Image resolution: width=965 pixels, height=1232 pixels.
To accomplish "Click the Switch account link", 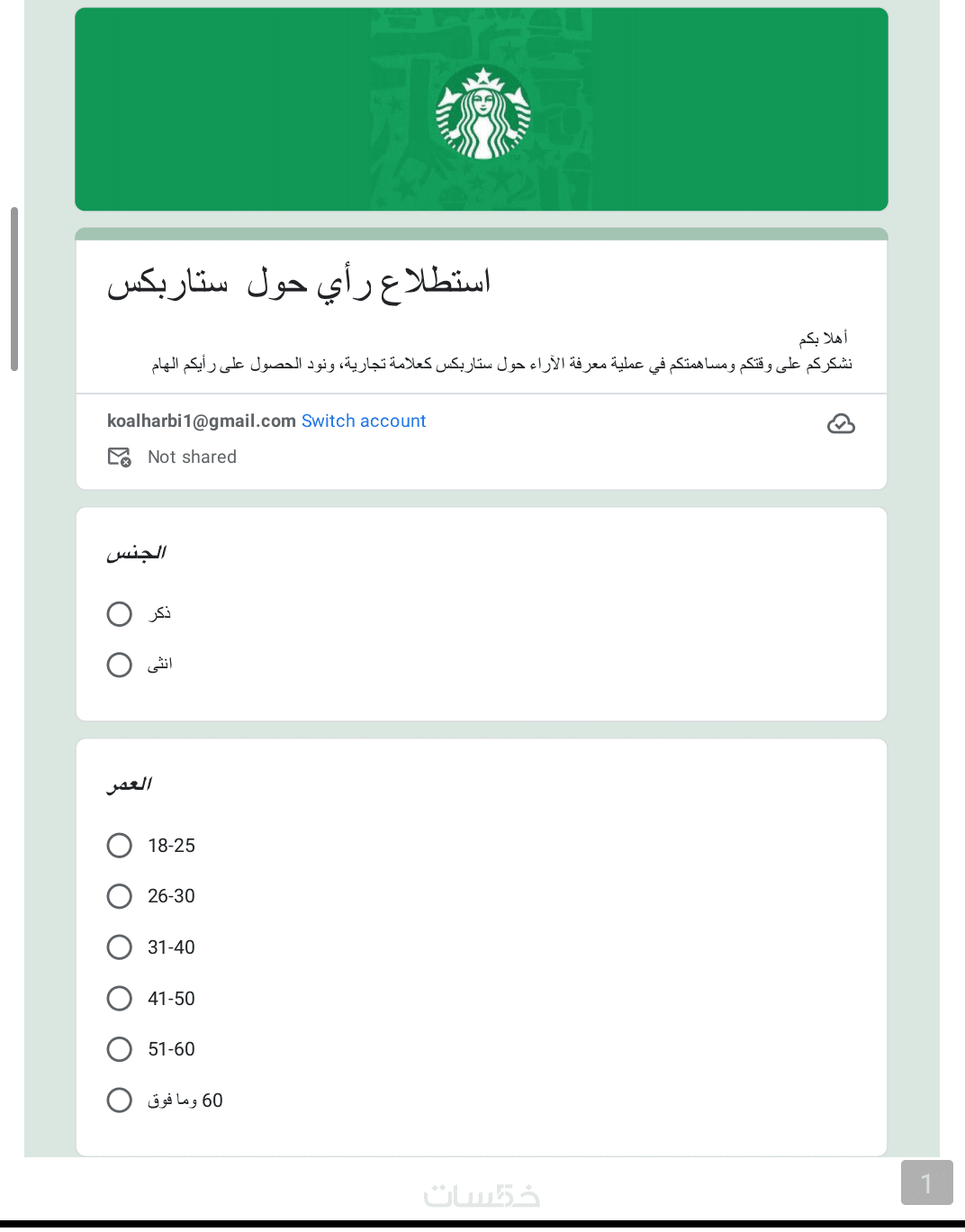I will click(x=364, y=421).
